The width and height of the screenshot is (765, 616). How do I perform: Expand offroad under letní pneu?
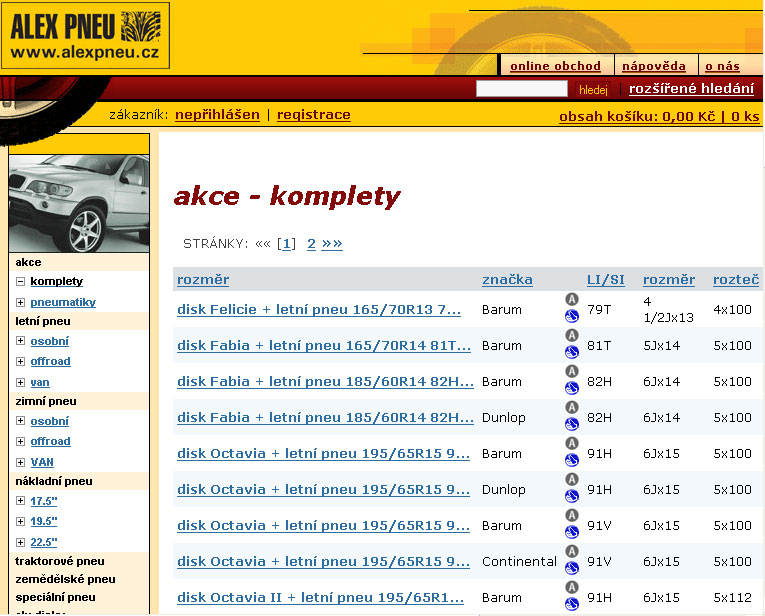(x=20, y=361)
